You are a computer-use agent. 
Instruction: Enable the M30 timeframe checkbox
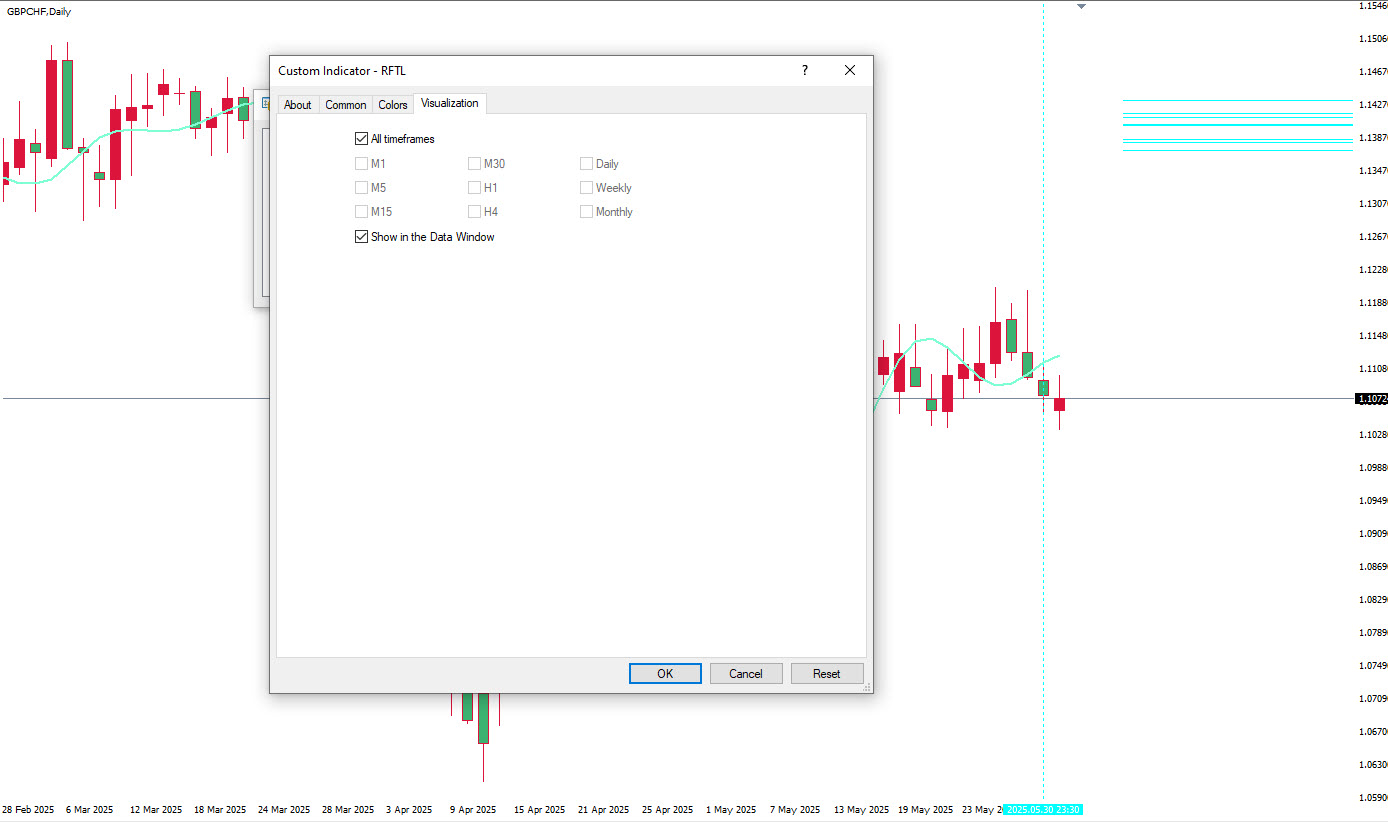475,164
